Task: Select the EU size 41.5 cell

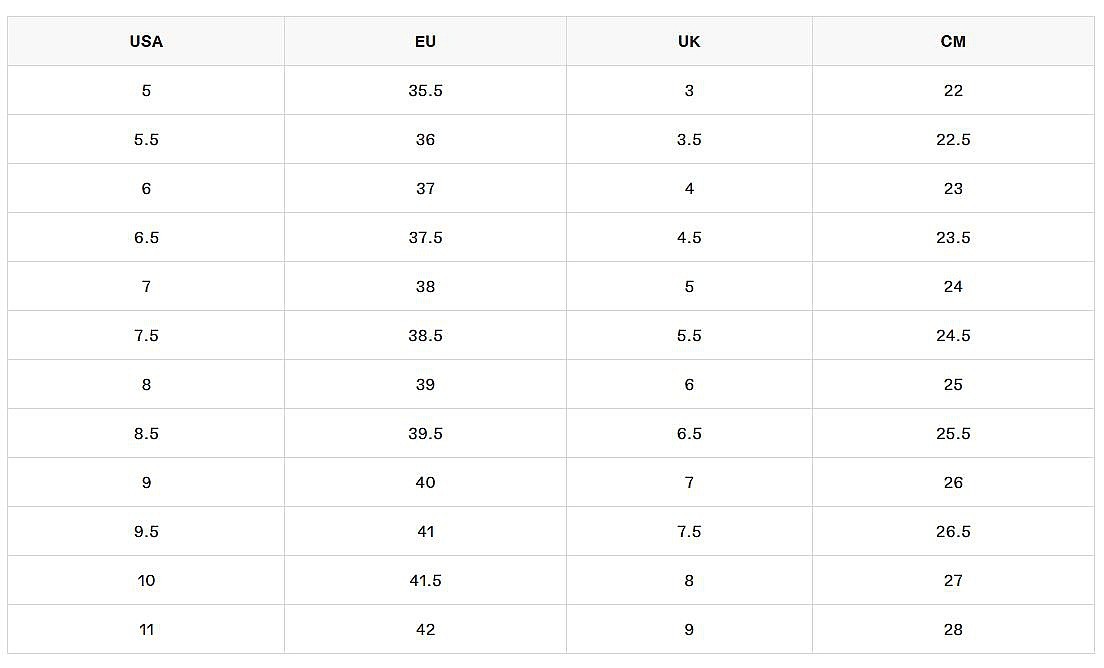Action: (x=425, y=580)
